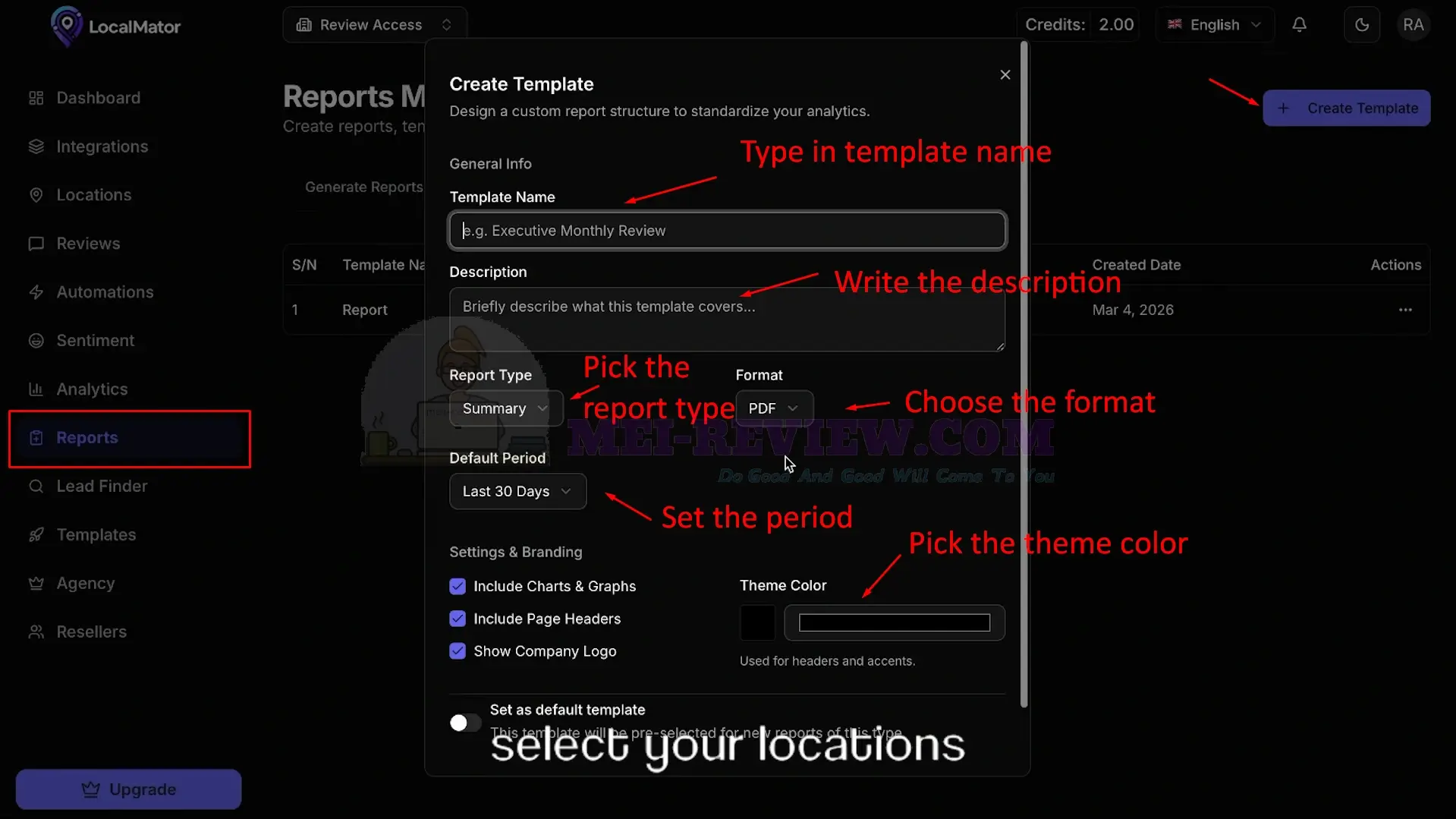The width and height of the screenshot is (1456, 819).
Task: Focus the Theme Color hex field
Action: 895,622
